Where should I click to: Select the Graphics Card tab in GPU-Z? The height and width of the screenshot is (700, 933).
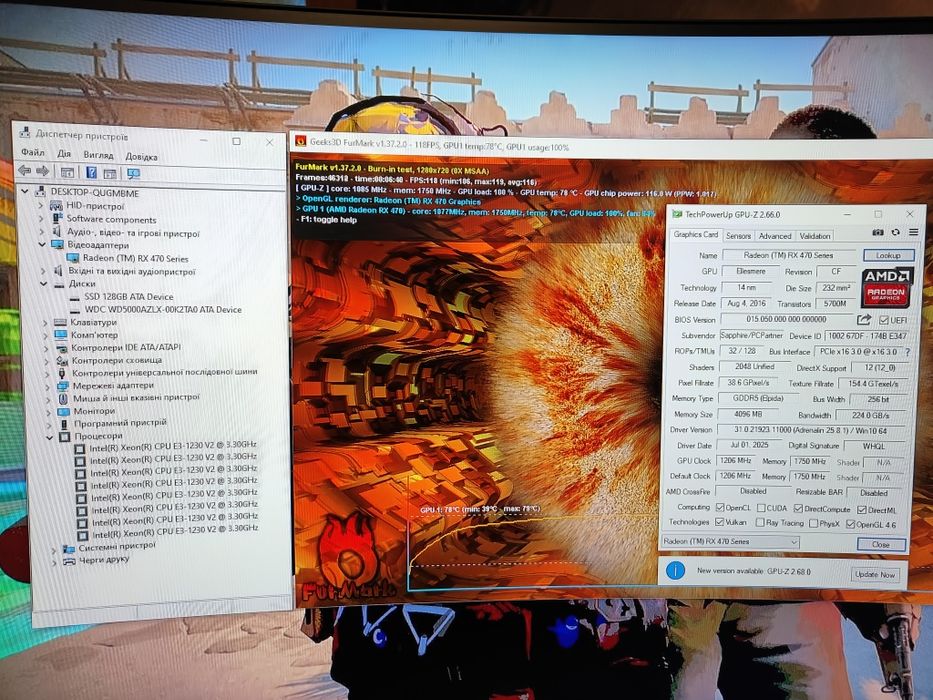click(x=696, y=235)
